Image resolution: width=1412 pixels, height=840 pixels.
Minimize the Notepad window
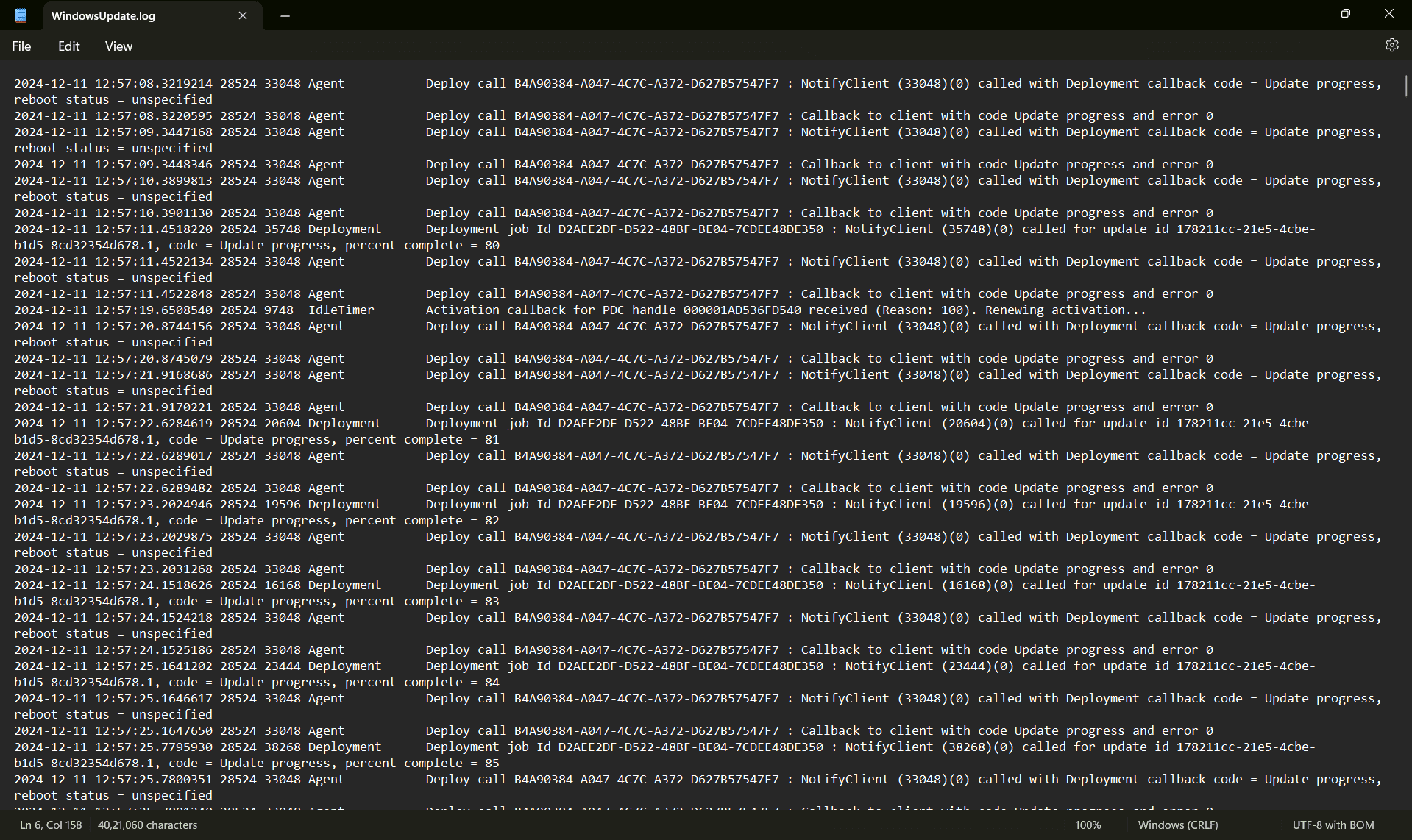coord(1303,13)
